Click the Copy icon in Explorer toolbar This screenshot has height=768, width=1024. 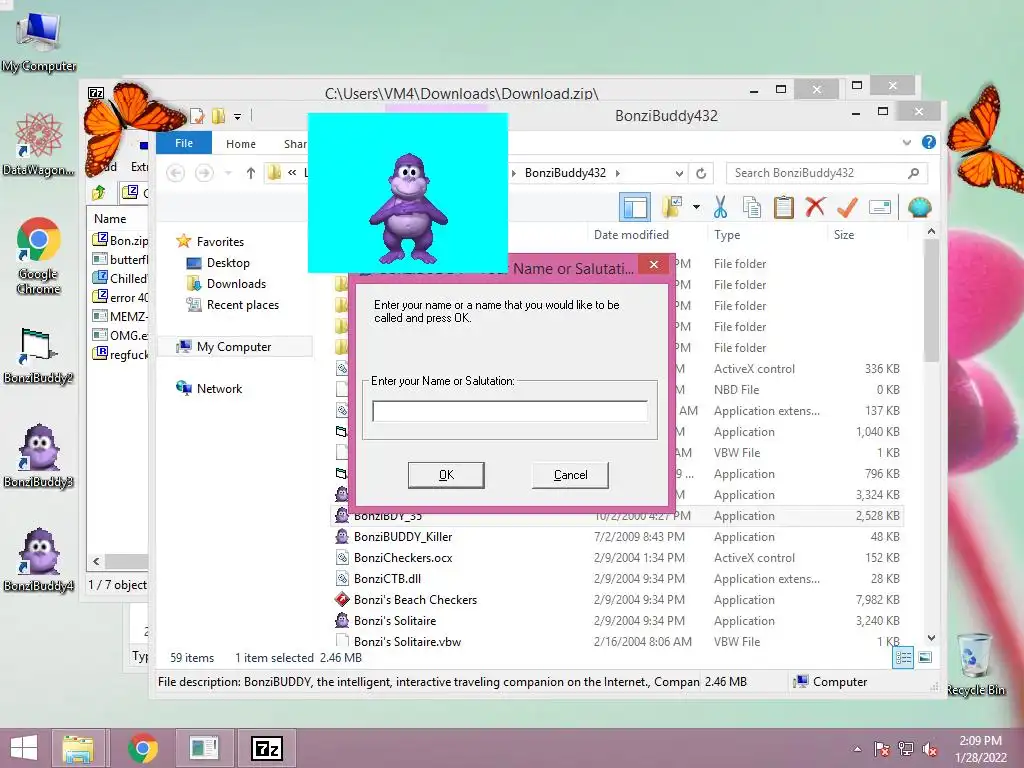point(752,207)
